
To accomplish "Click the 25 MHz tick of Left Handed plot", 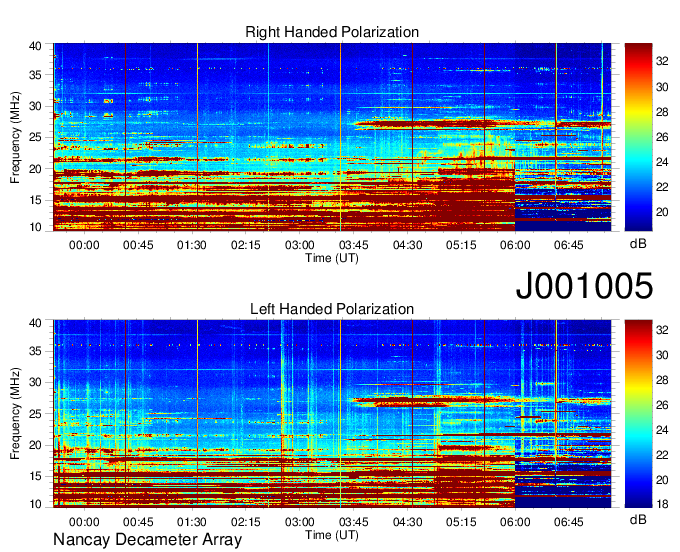I will 35,414.
